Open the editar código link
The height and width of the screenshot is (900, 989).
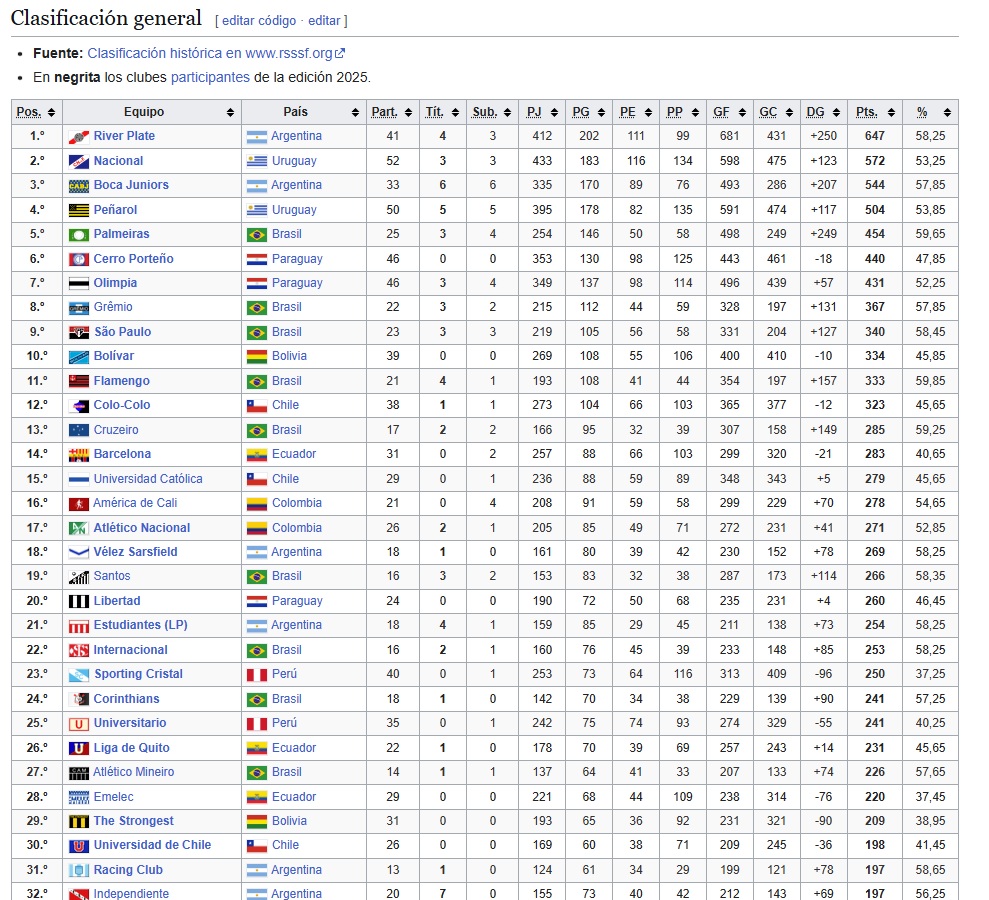tap(259, 21)
